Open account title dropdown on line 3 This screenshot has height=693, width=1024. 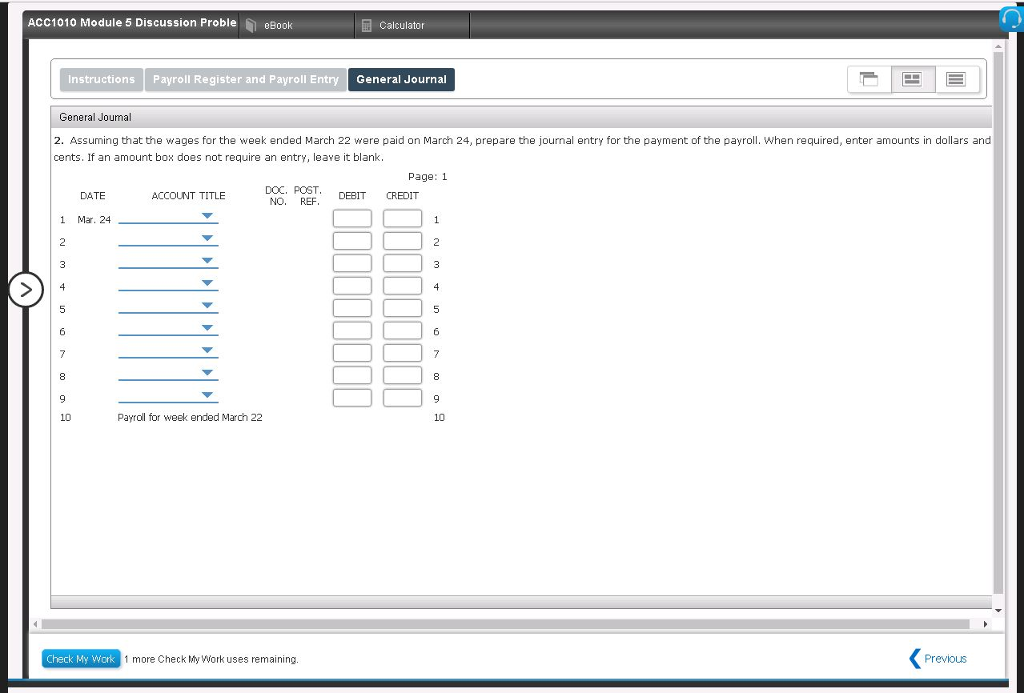168,262
